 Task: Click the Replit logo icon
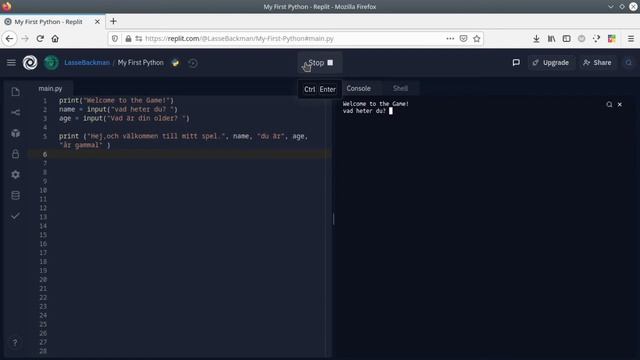[30, 62]
